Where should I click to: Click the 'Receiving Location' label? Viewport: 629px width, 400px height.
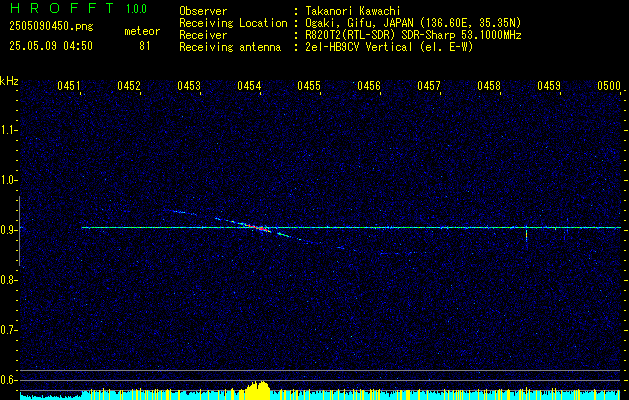click(x=233, y=23)
